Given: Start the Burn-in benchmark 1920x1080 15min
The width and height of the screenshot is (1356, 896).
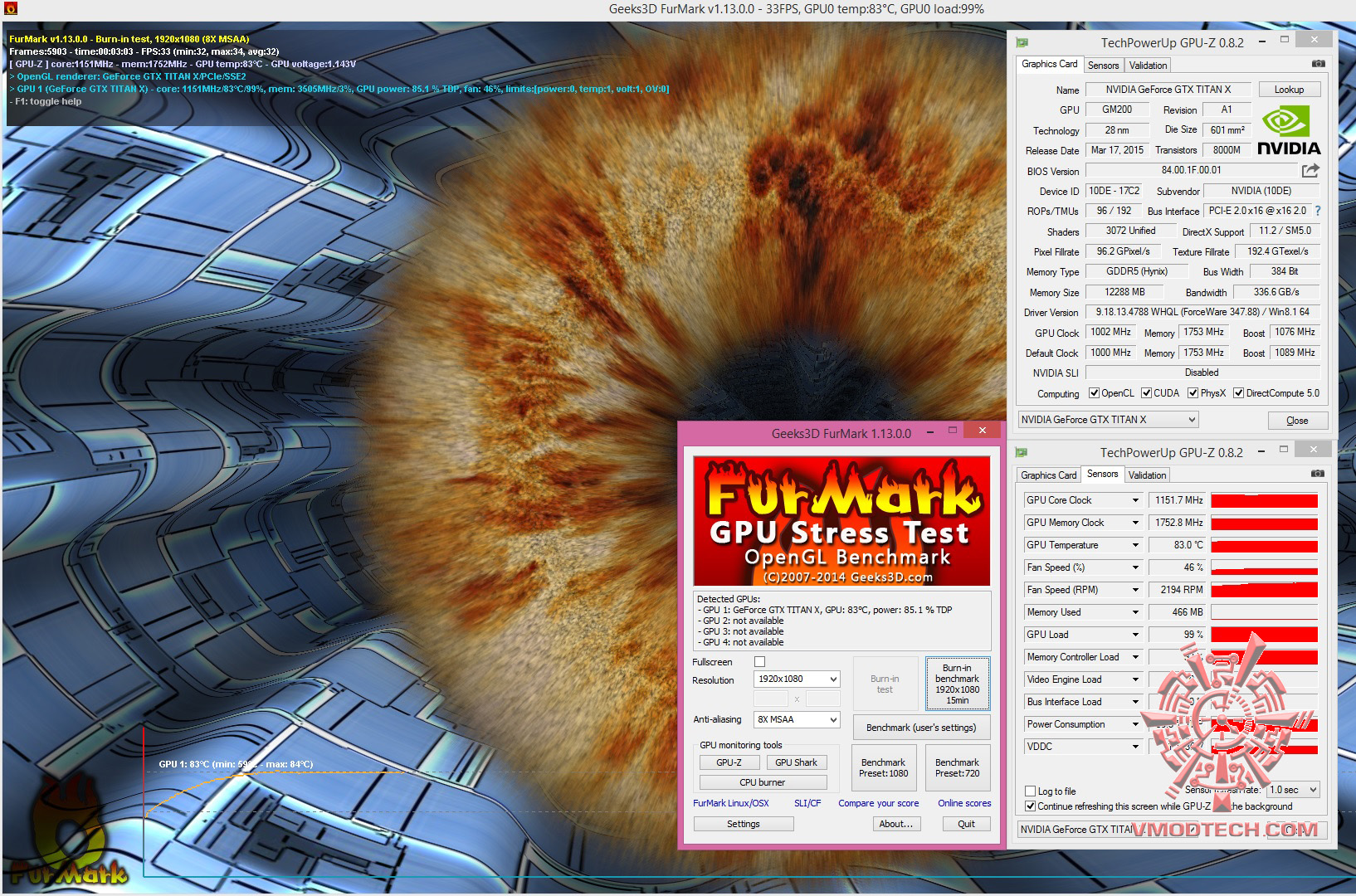Looking at the screenshot, I should pos(958,684).
